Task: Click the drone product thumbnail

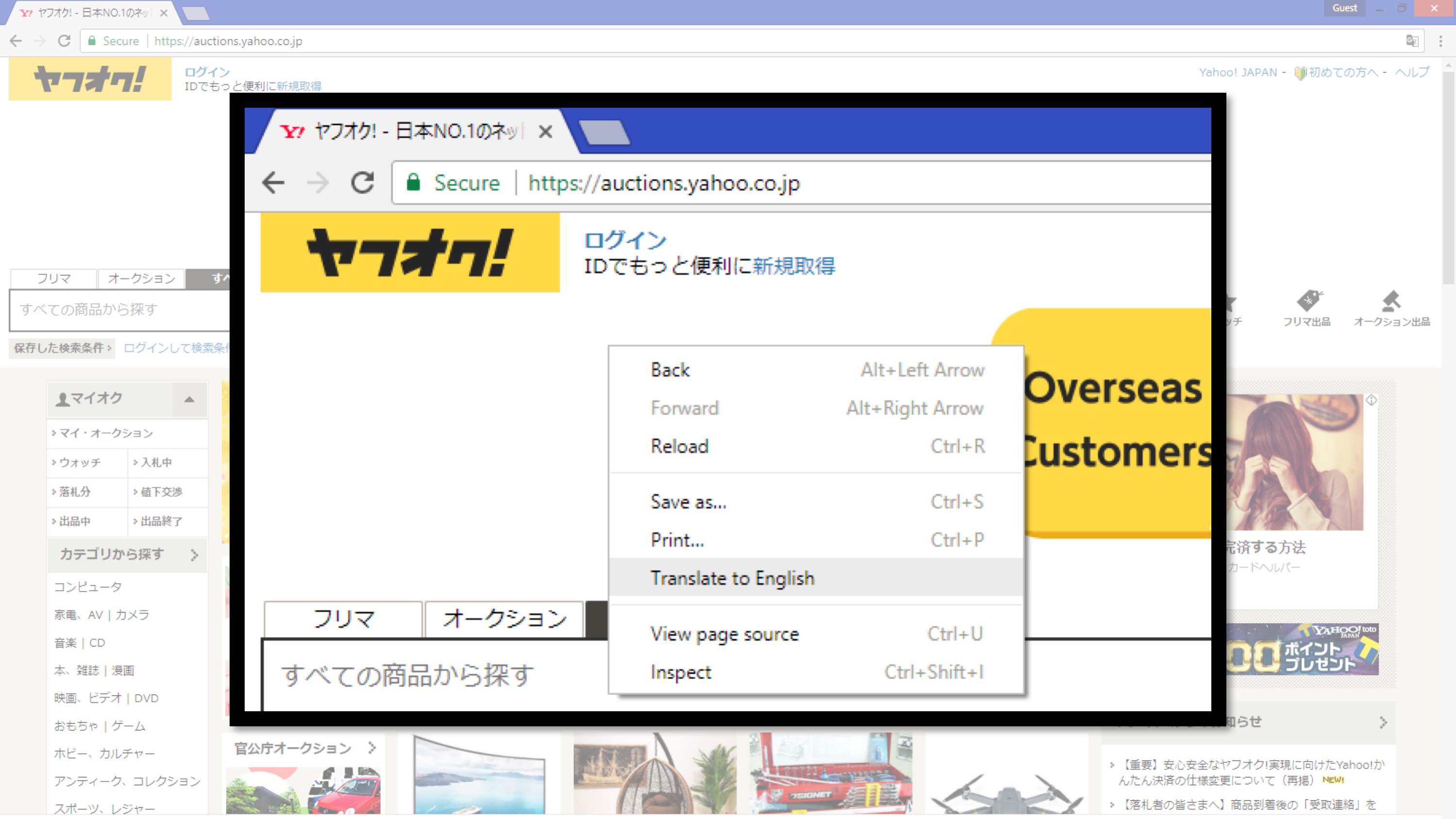Action: (x=1006, y=774)
